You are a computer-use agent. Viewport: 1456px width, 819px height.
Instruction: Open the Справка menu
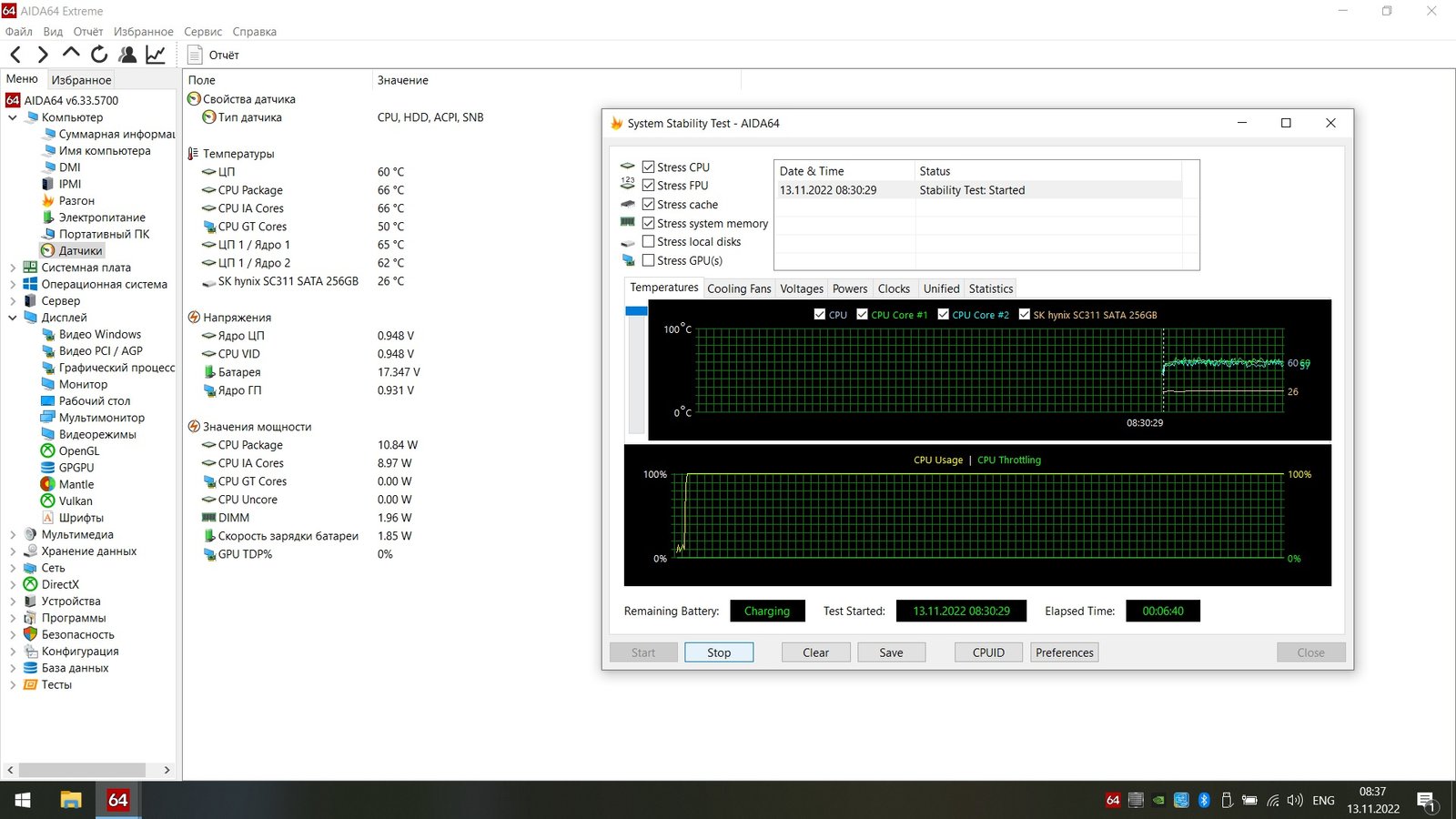pos(255,32)
